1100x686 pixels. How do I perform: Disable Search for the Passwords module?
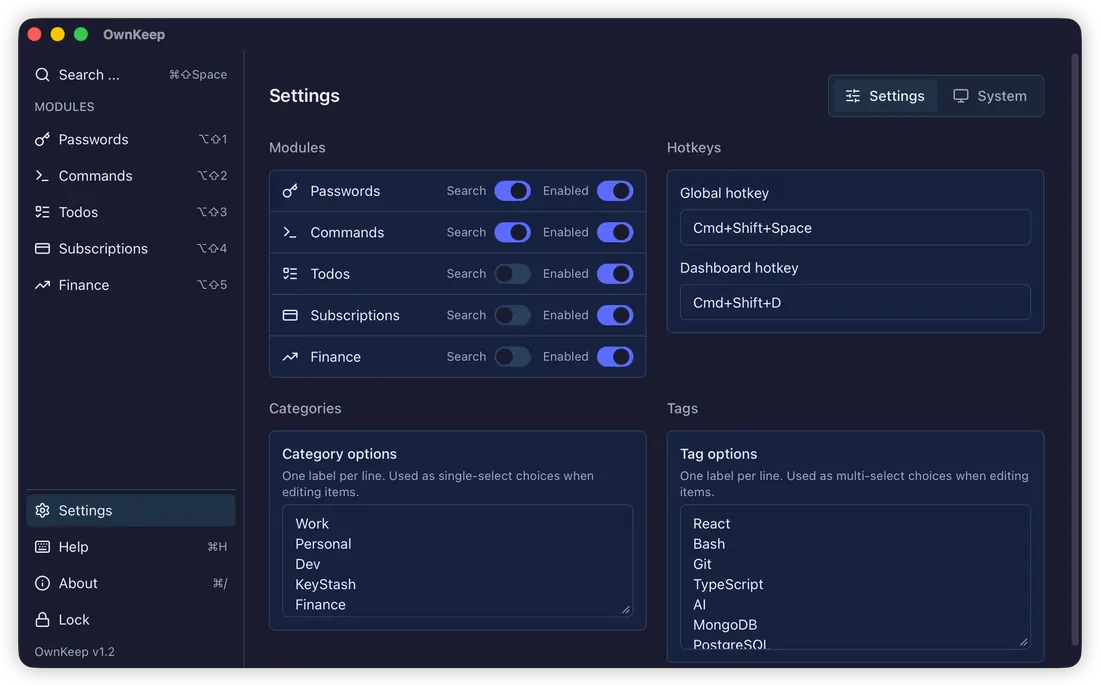coord(512,191)
